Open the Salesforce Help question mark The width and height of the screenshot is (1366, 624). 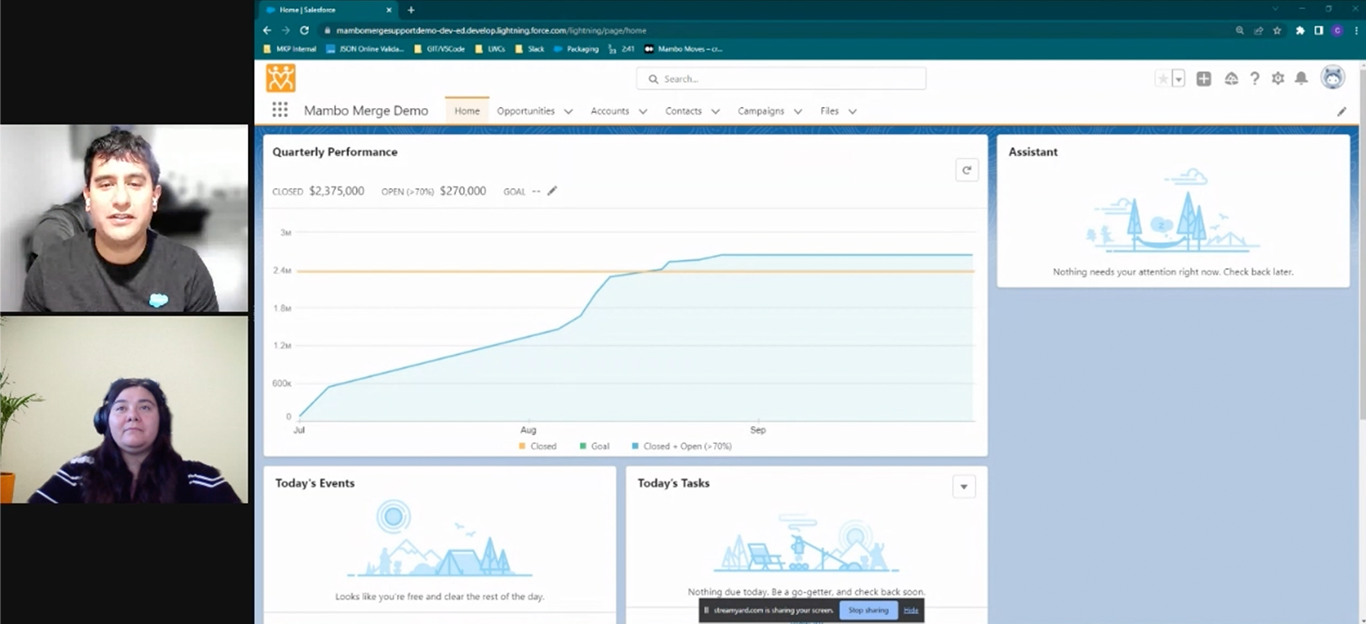pyautogui.click(x=1254, y=79)
